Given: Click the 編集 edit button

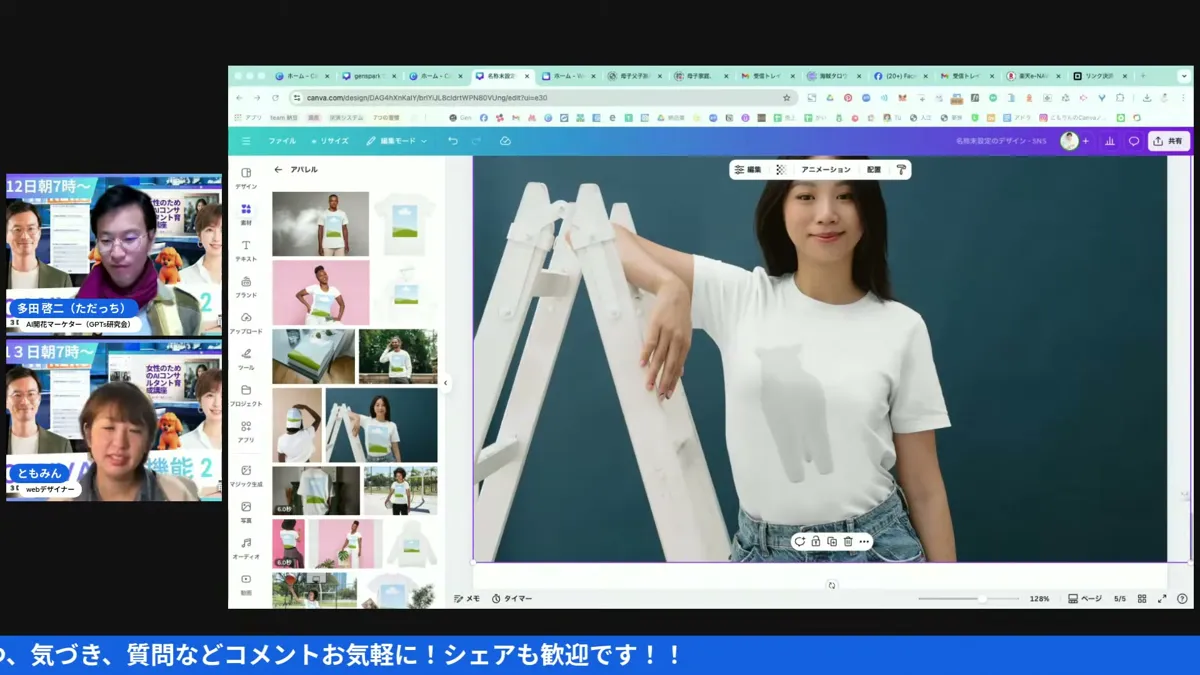Looking at the screenshot, I should pyautogui.click(x=748, y=170).
